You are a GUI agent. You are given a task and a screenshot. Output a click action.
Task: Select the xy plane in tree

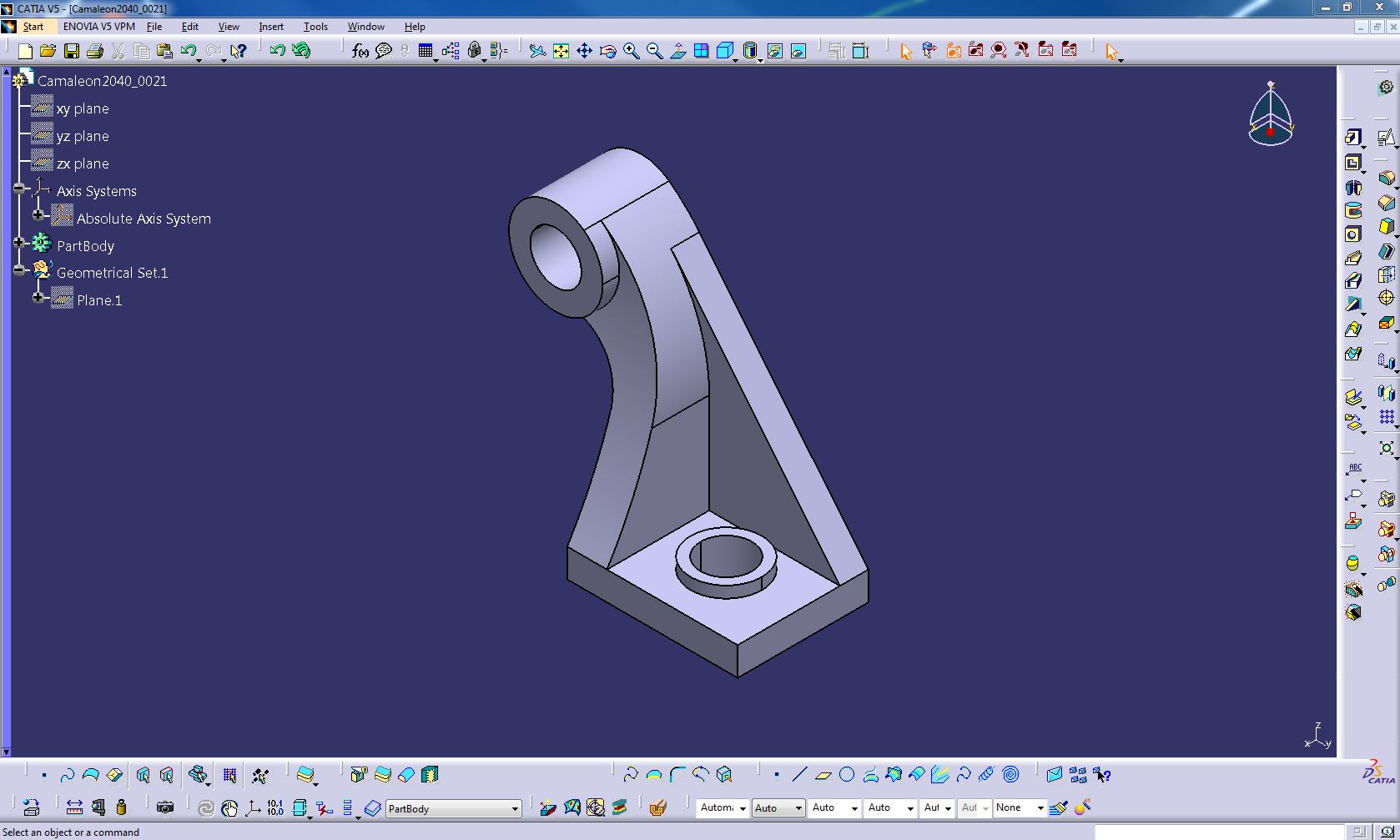pyautogui.click(x=83, y=108)
